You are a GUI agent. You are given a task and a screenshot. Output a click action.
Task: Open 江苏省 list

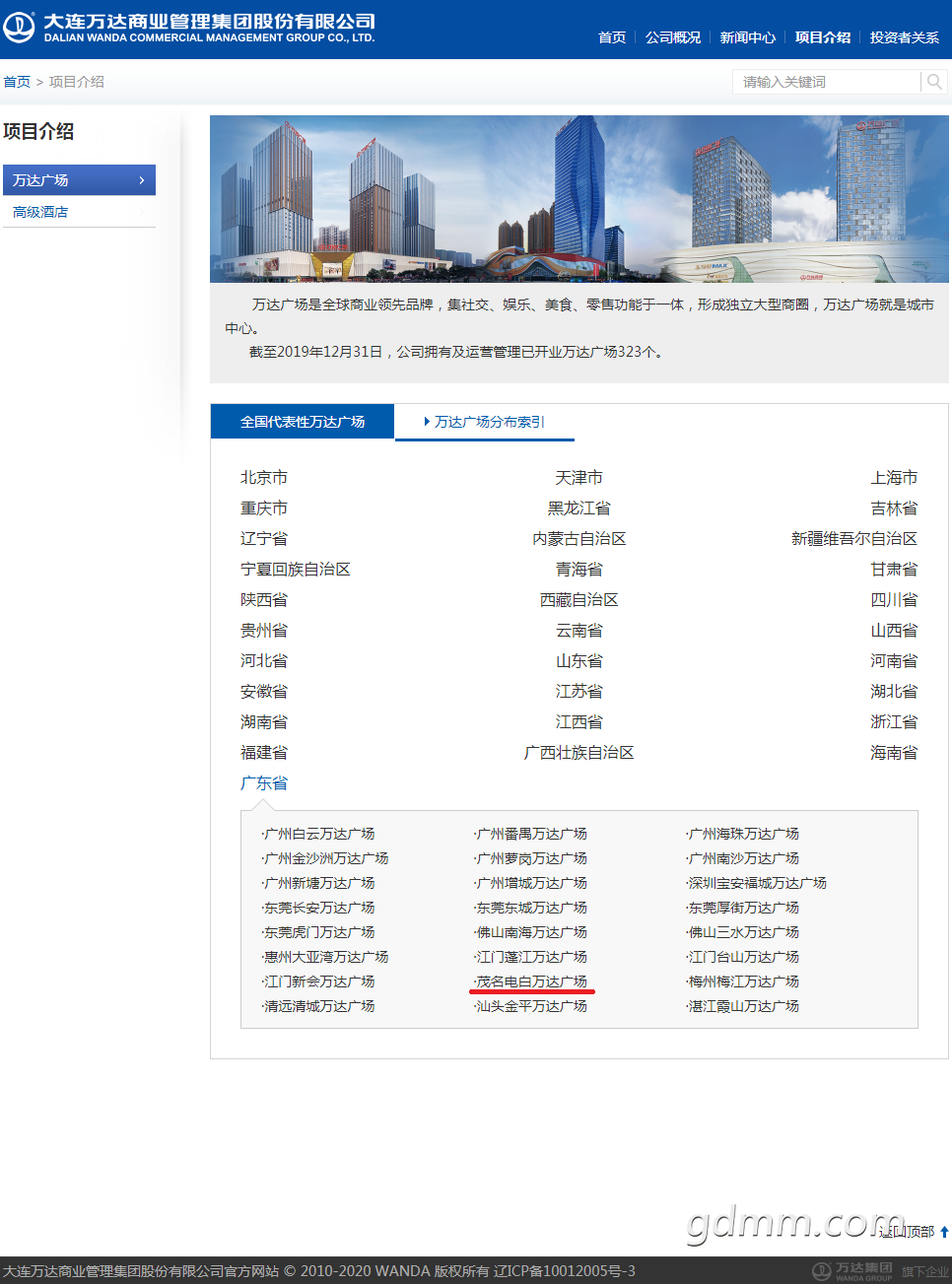579,692
